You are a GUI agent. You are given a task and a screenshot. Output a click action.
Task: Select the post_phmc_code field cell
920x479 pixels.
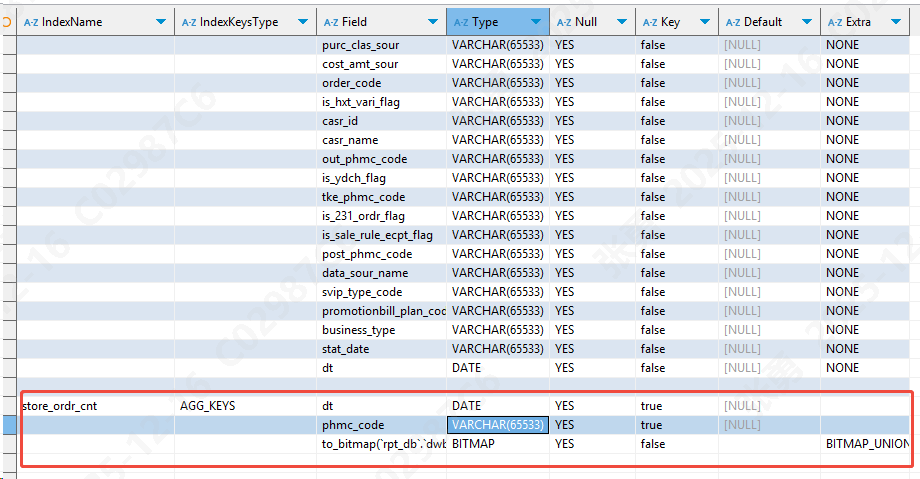[x=382, y=254]
